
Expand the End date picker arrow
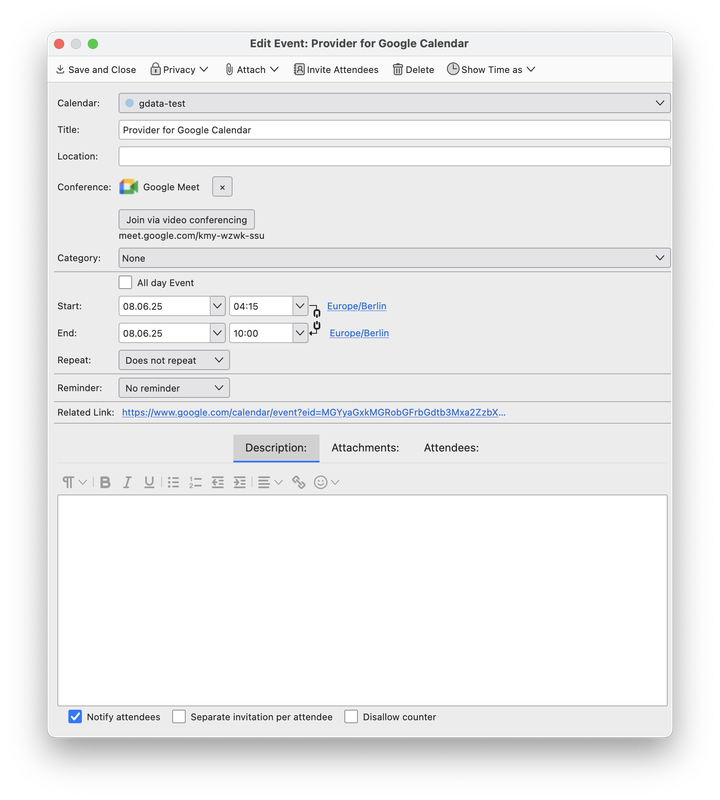pyautogui.click(x=217, y=333)
